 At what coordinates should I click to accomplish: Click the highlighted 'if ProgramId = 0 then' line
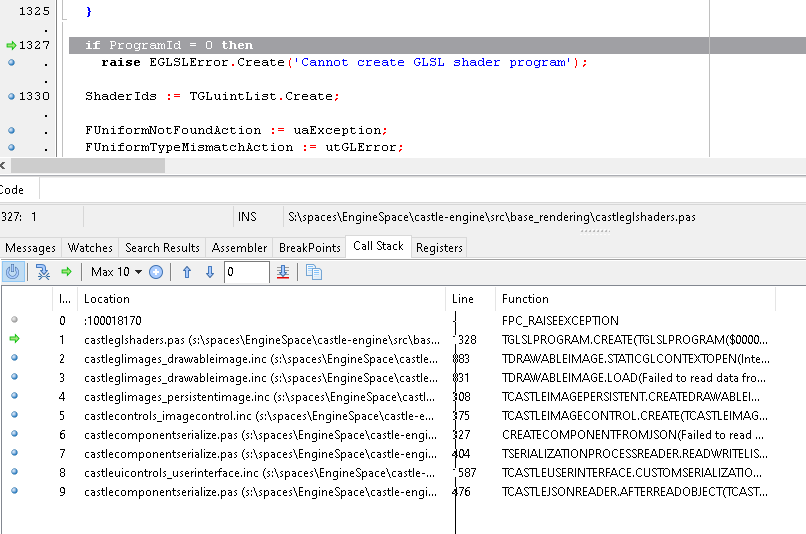tap(437, 45)
